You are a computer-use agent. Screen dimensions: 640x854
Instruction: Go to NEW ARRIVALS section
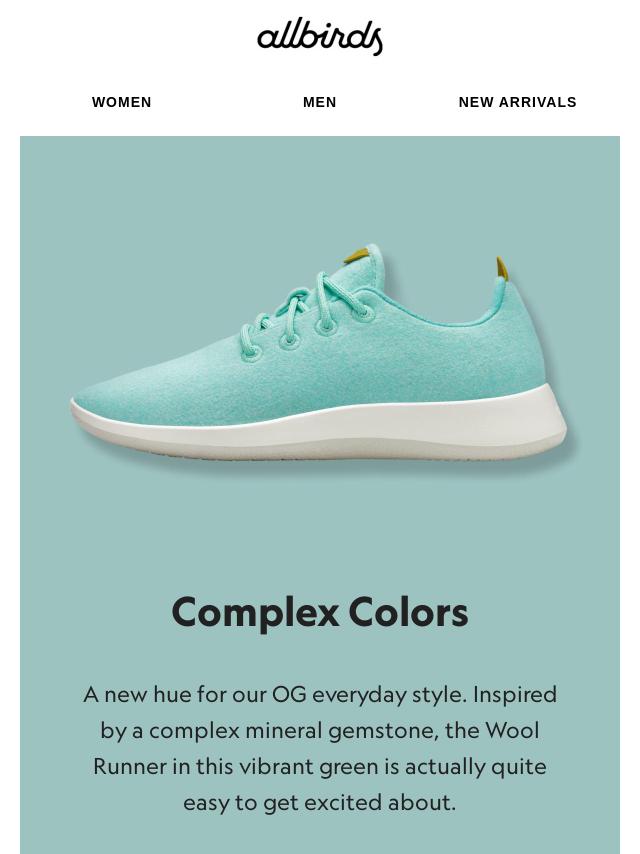click(x=517, y=102)
